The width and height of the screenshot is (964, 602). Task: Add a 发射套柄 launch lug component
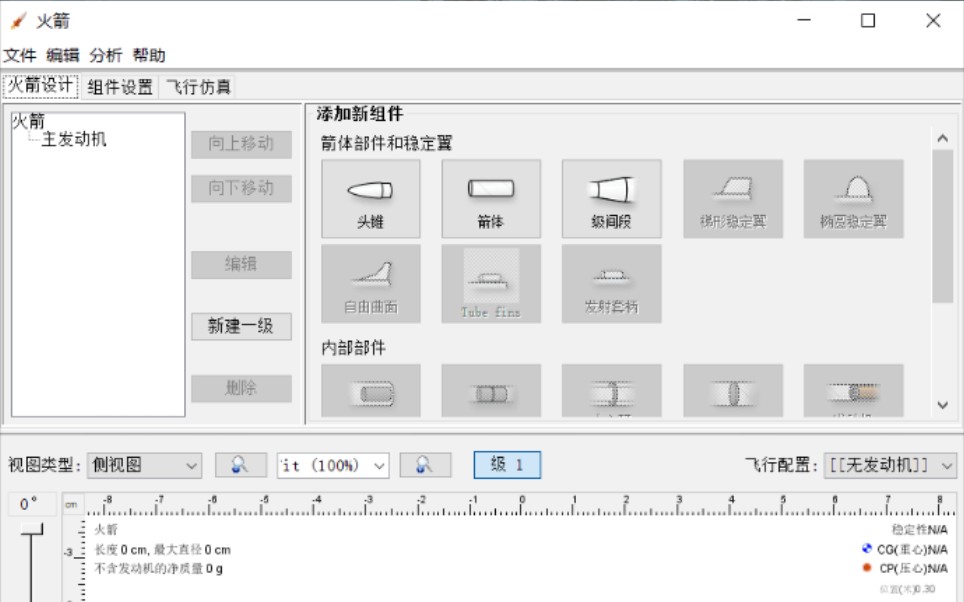pyautogui.click(x=609, y=283)
